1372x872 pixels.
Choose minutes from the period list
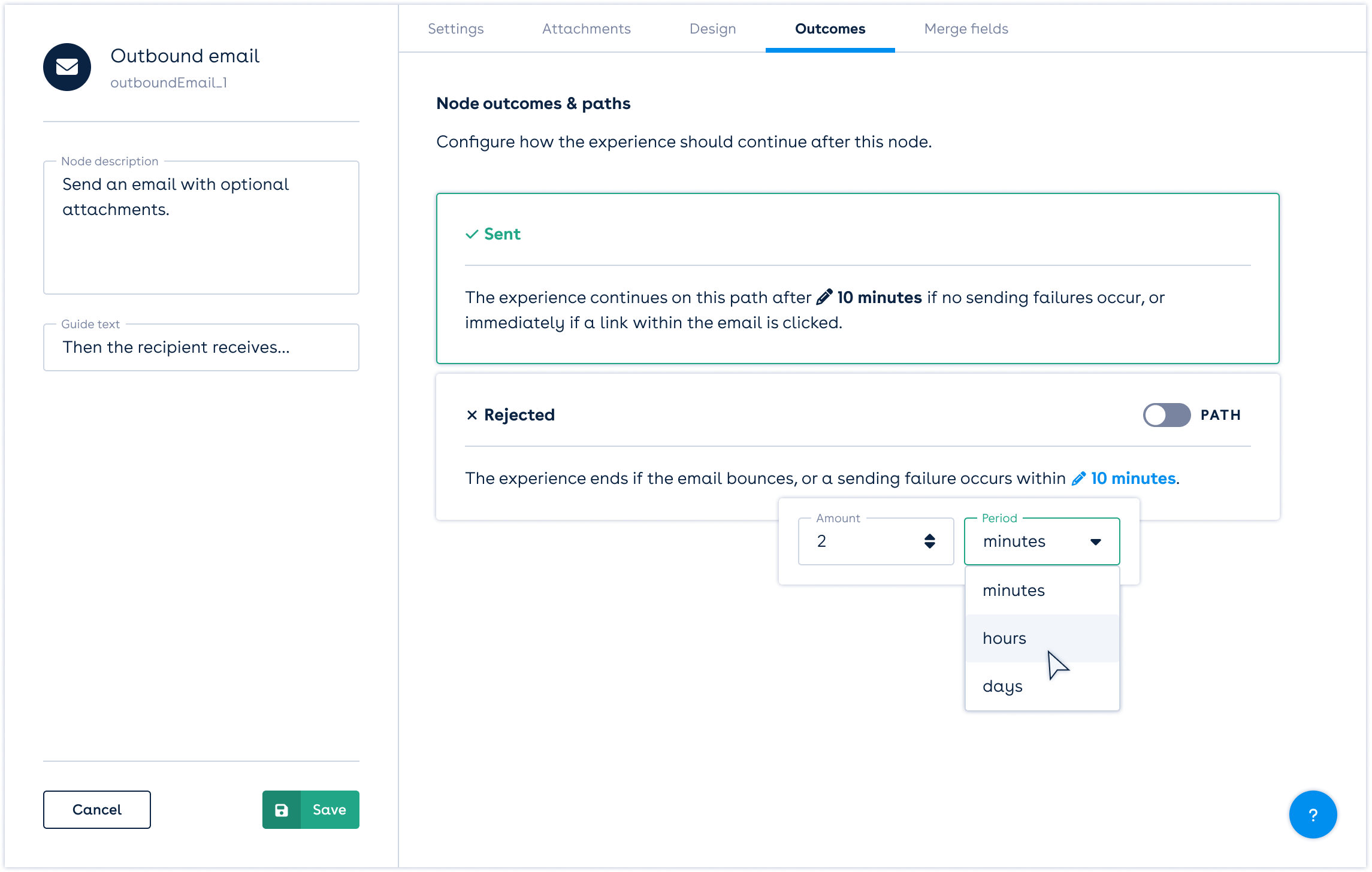pos(1042,591)
